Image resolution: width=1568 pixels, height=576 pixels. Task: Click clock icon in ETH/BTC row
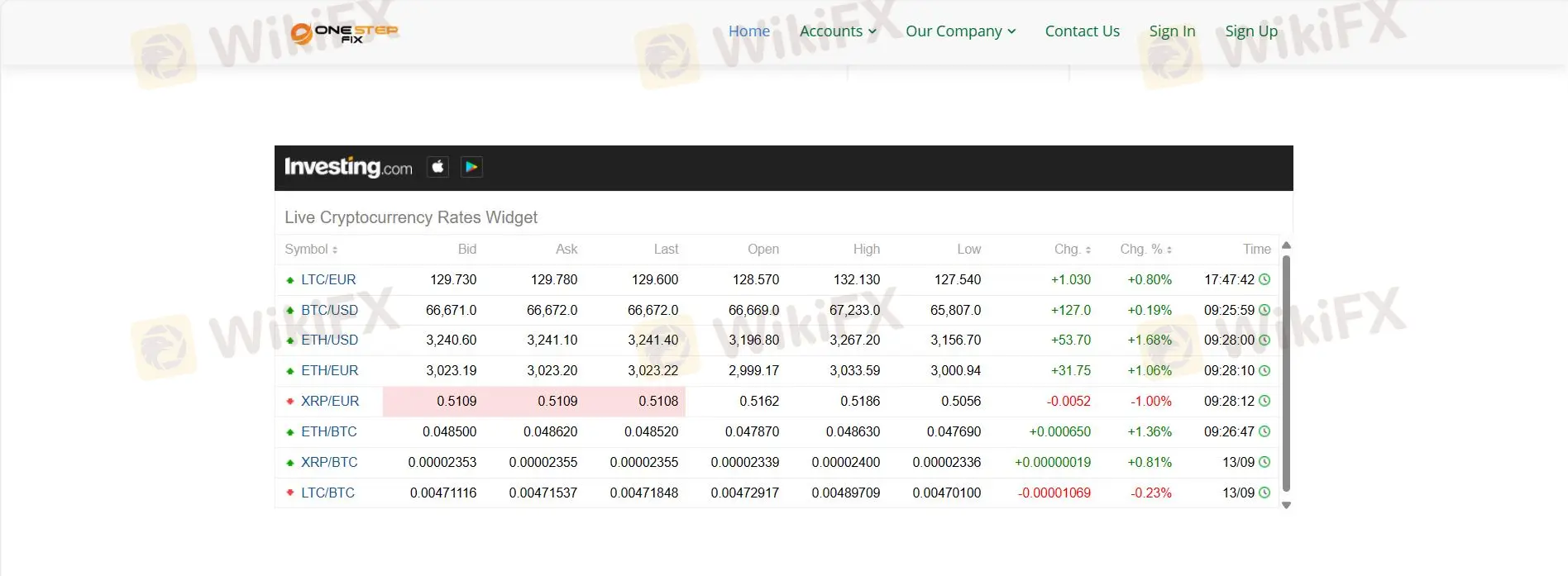click(1264, 432)
